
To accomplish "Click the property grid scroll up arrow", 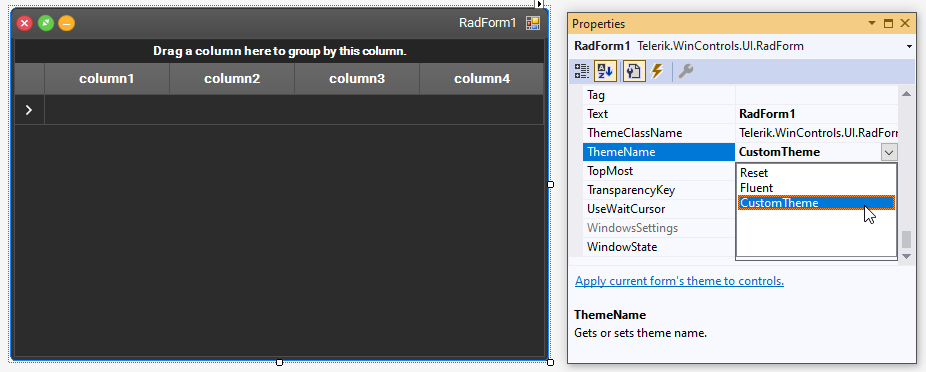I will [x=906, y=93].
